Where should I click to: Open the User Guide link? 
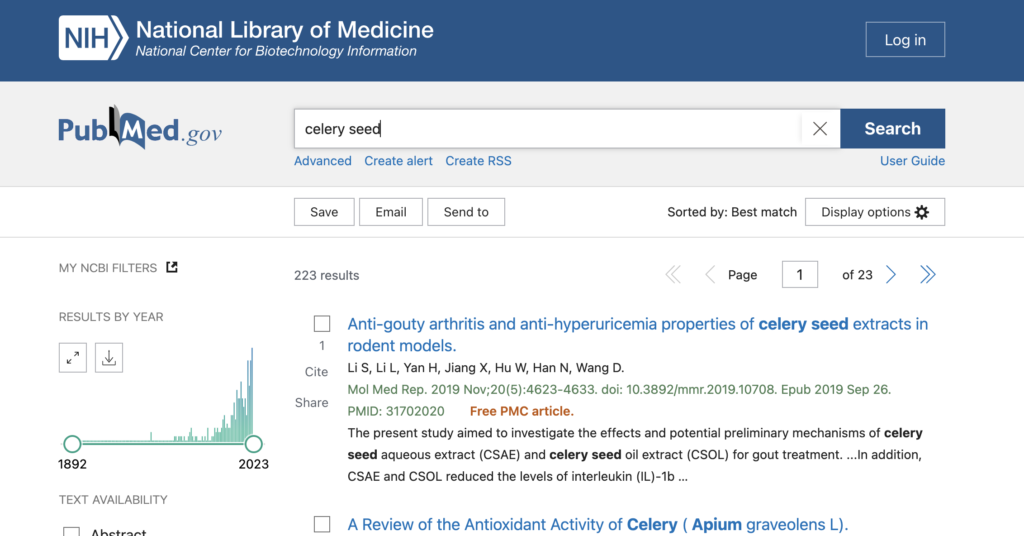[912, 161]
